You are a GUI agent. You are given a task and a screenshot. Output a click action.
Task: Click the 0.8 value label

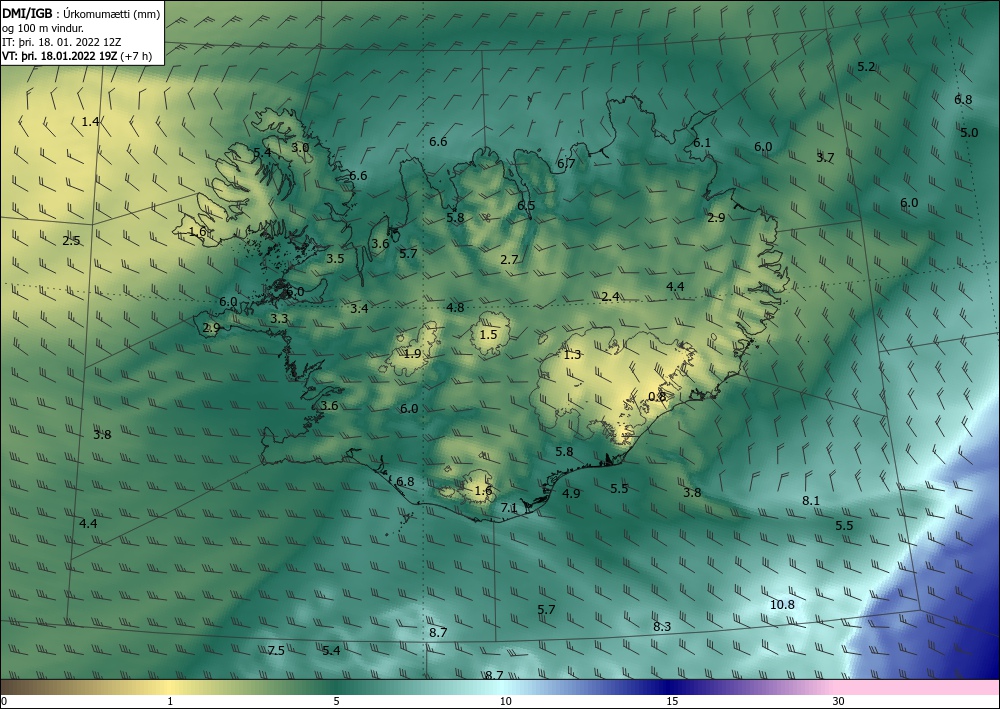(x=657, y=397)
